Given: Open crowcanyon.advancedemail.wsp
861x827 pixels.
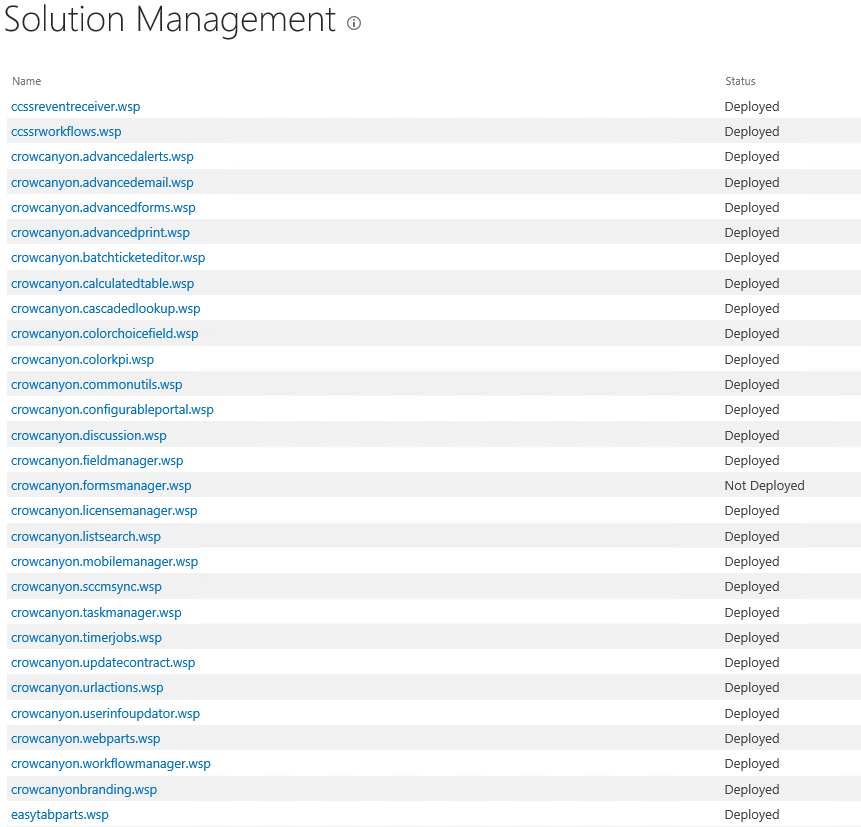Looking at the screenshot, I should (x=102, y=182).
